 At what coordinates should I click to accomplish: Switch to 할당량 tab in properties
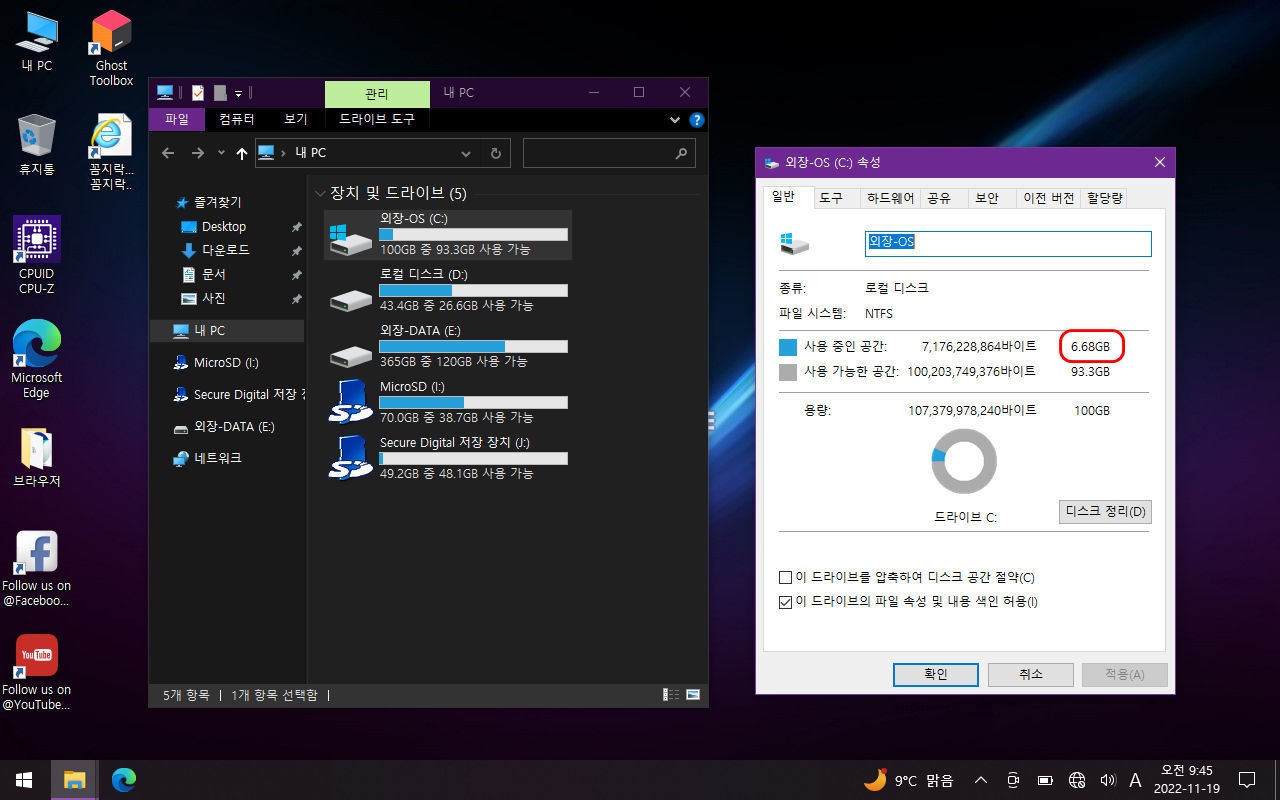(x=1104, y=198)
